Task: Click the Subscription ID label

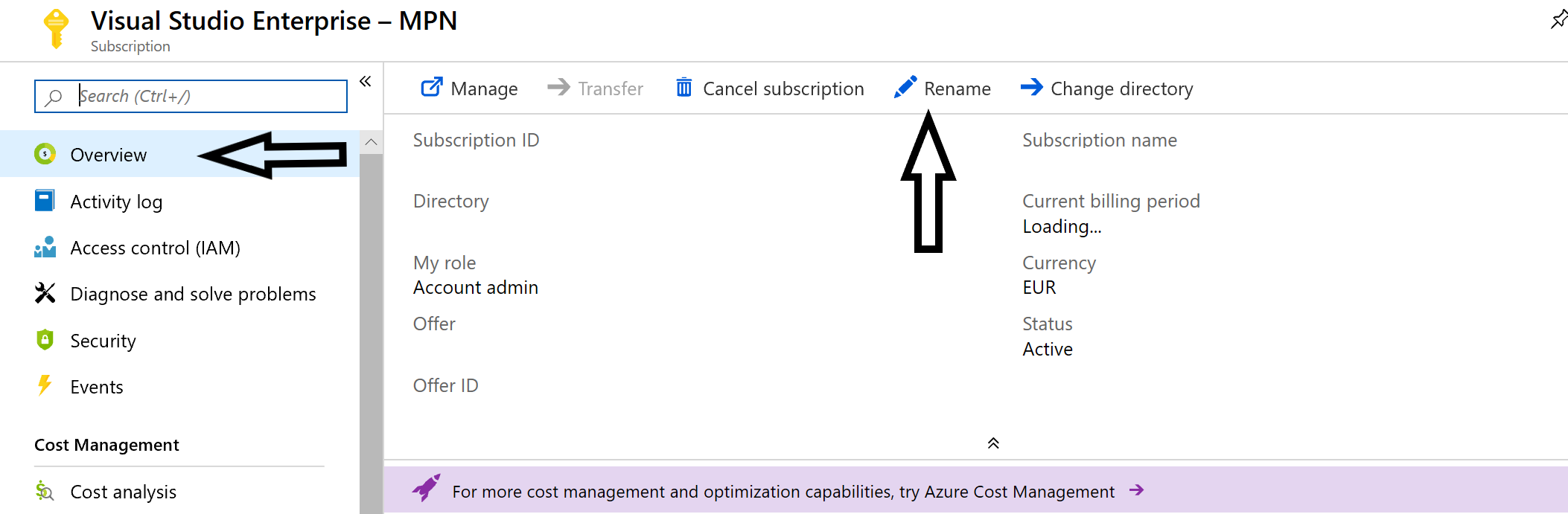Action: [477, 141]
